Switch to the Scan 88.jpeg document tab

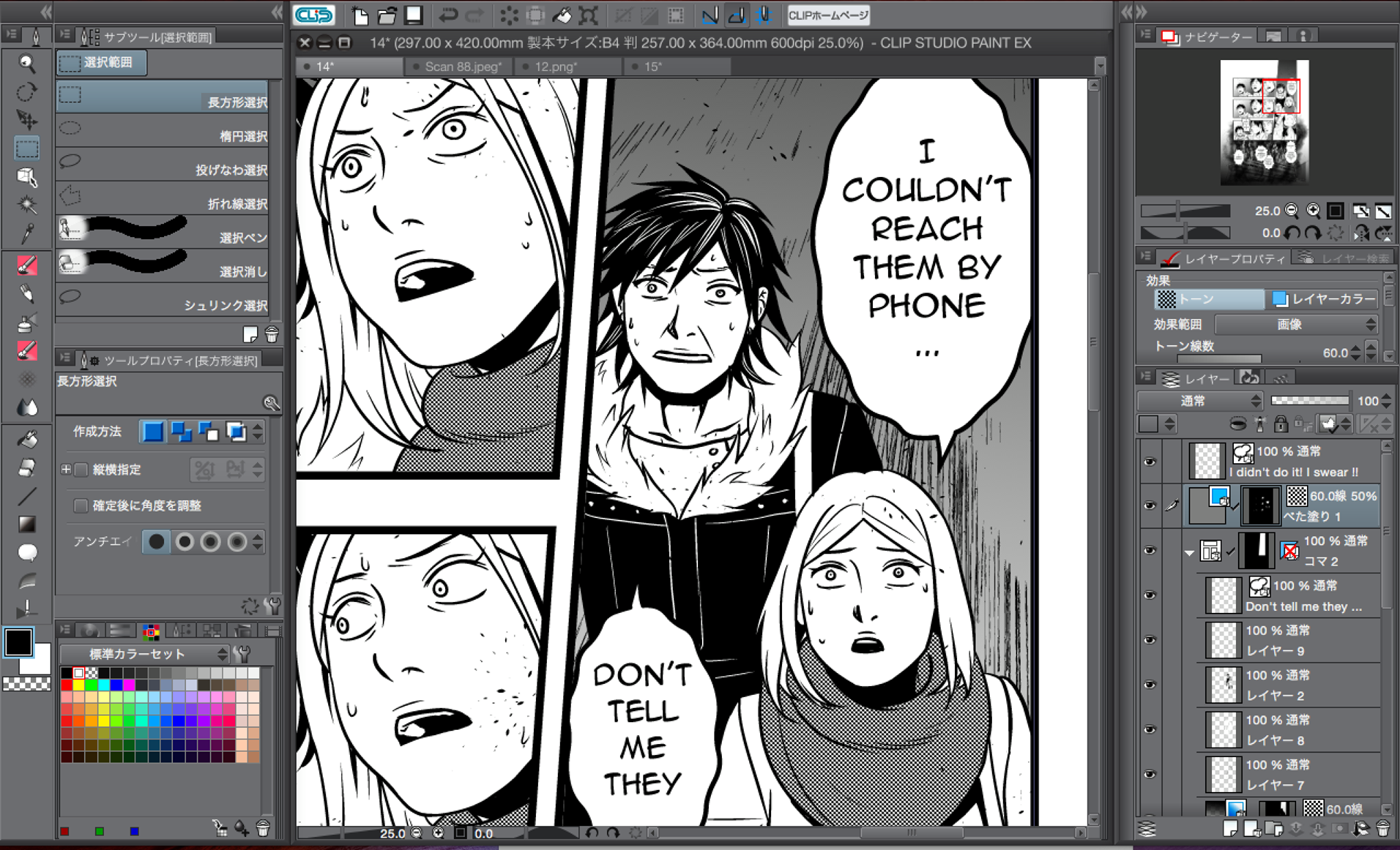[x=458, y=66]
